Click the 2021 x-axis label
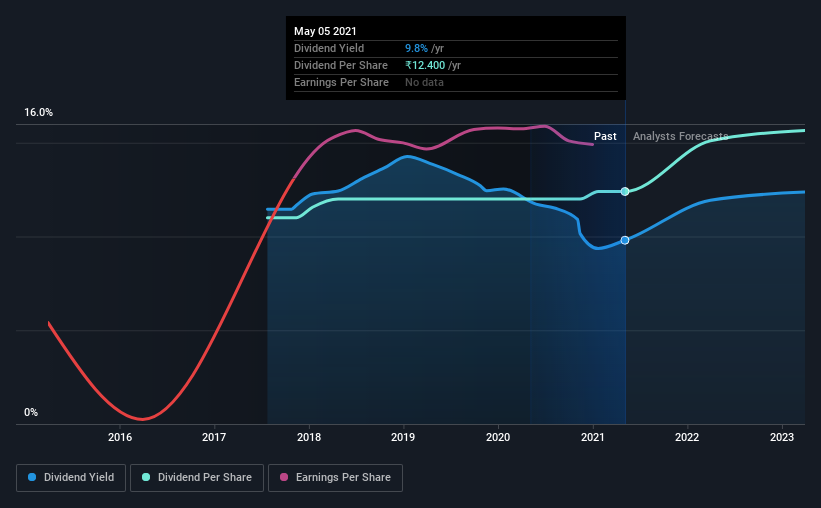This screenshot has height=508, width=821. point(593,437)
